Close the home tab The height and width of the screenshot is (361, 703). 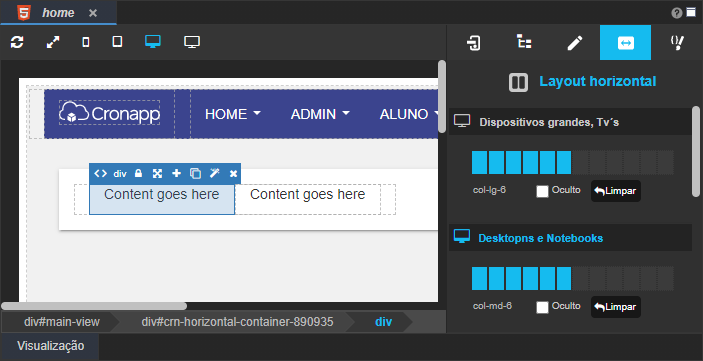93,13
